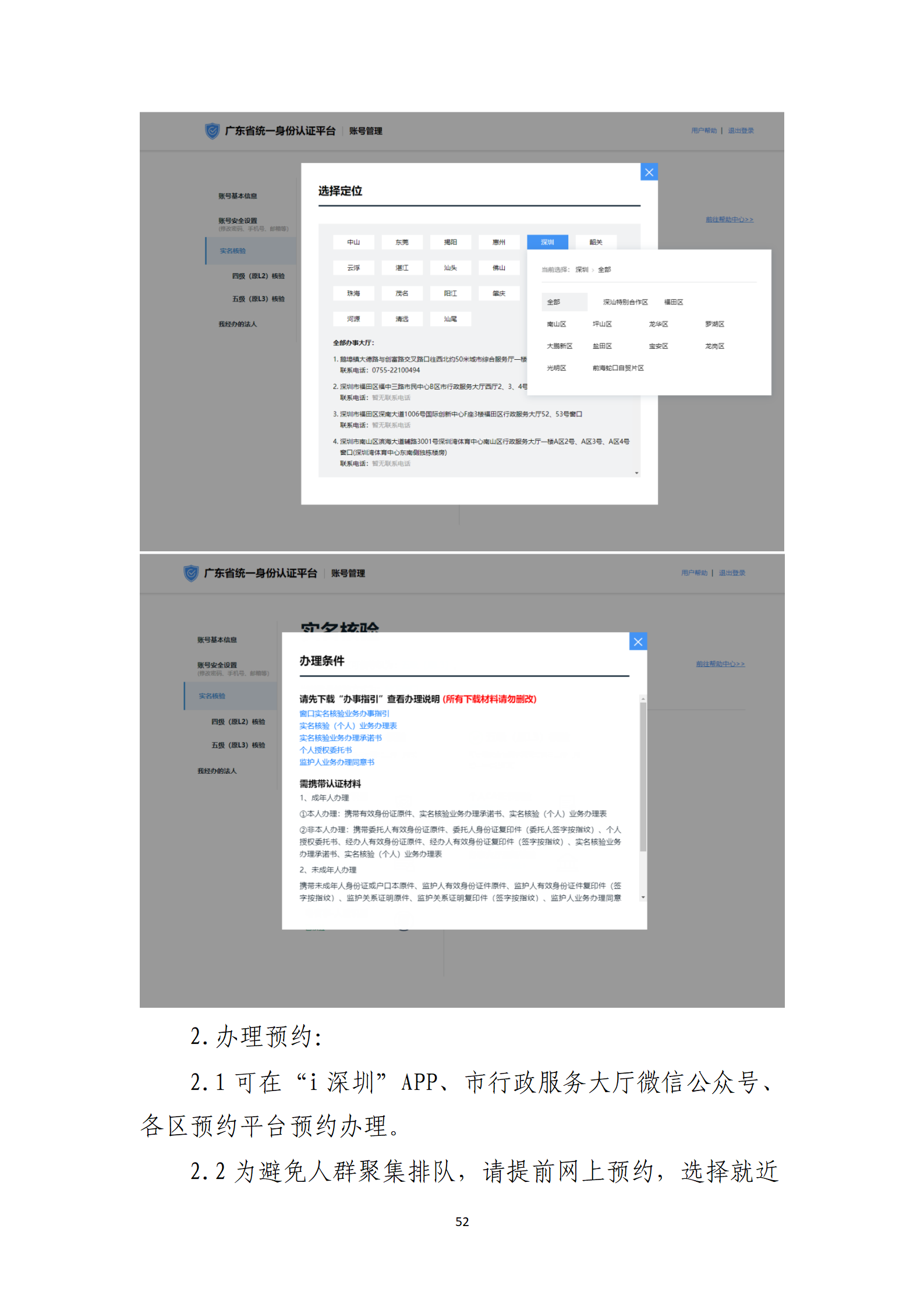Screen dimensions: 924x1307
Task: Open 五级（原L3）核验 beside the 选择定位 dialog
Action: (259, 299)
